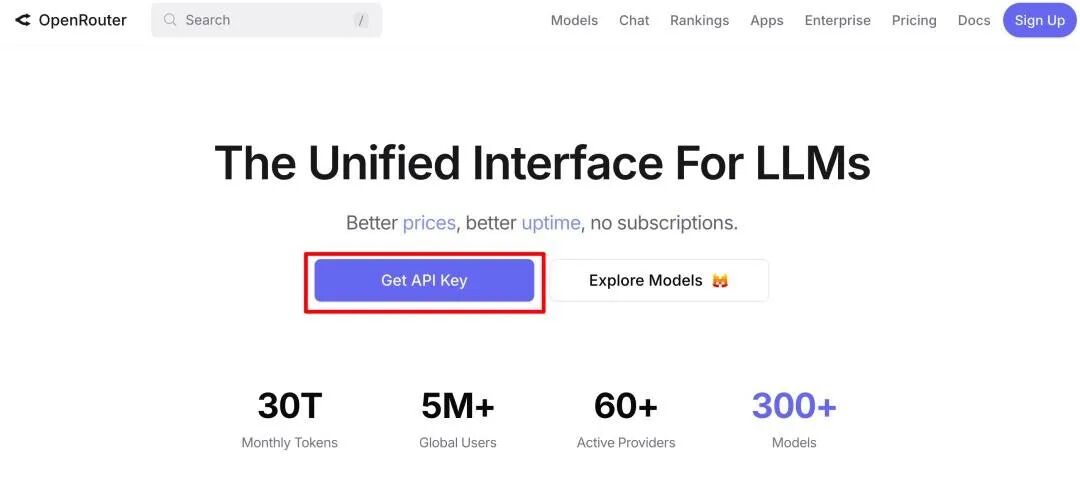Follow the 'prices' hyperlink in tagline
The width and height of the screenshot is (1080, 482).
[x=429, y=223]
